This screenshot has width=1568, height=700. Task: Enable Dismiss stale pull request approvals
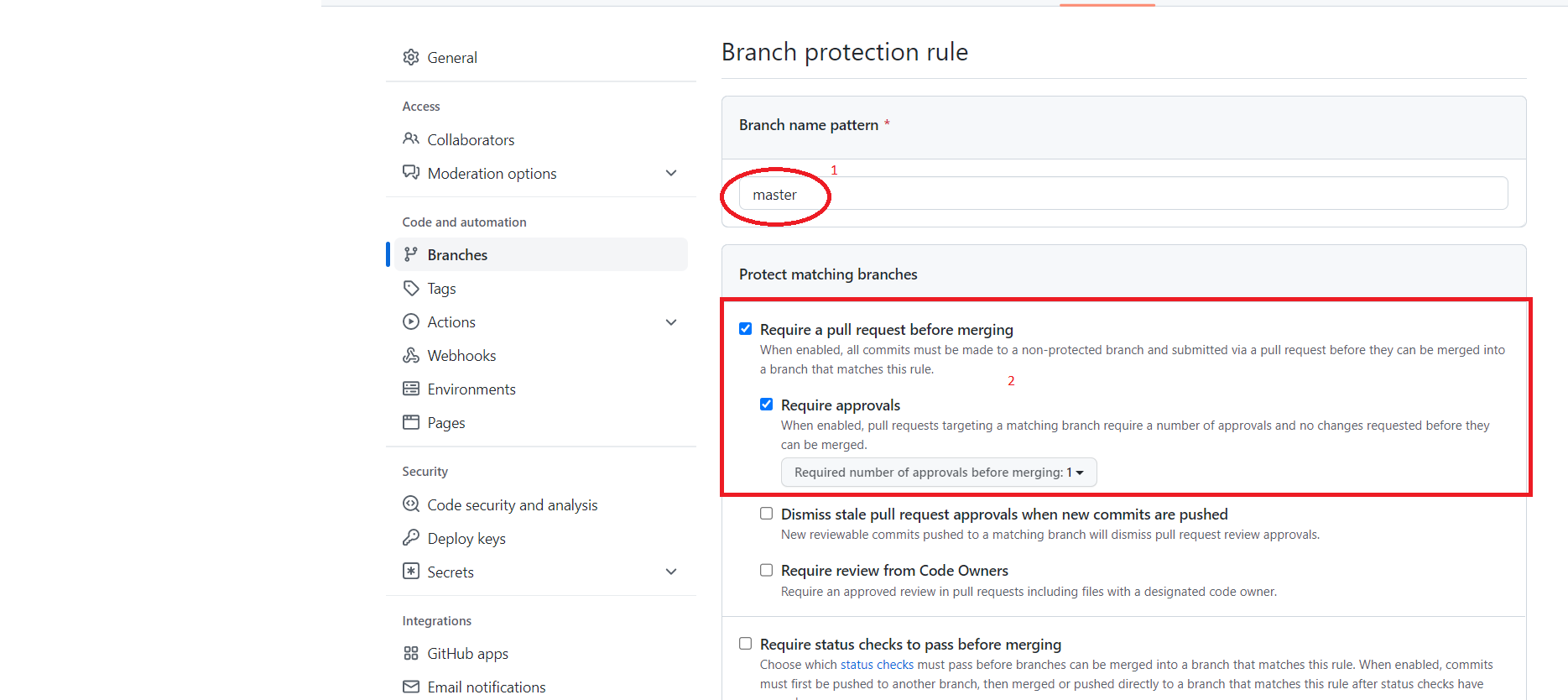766,513
